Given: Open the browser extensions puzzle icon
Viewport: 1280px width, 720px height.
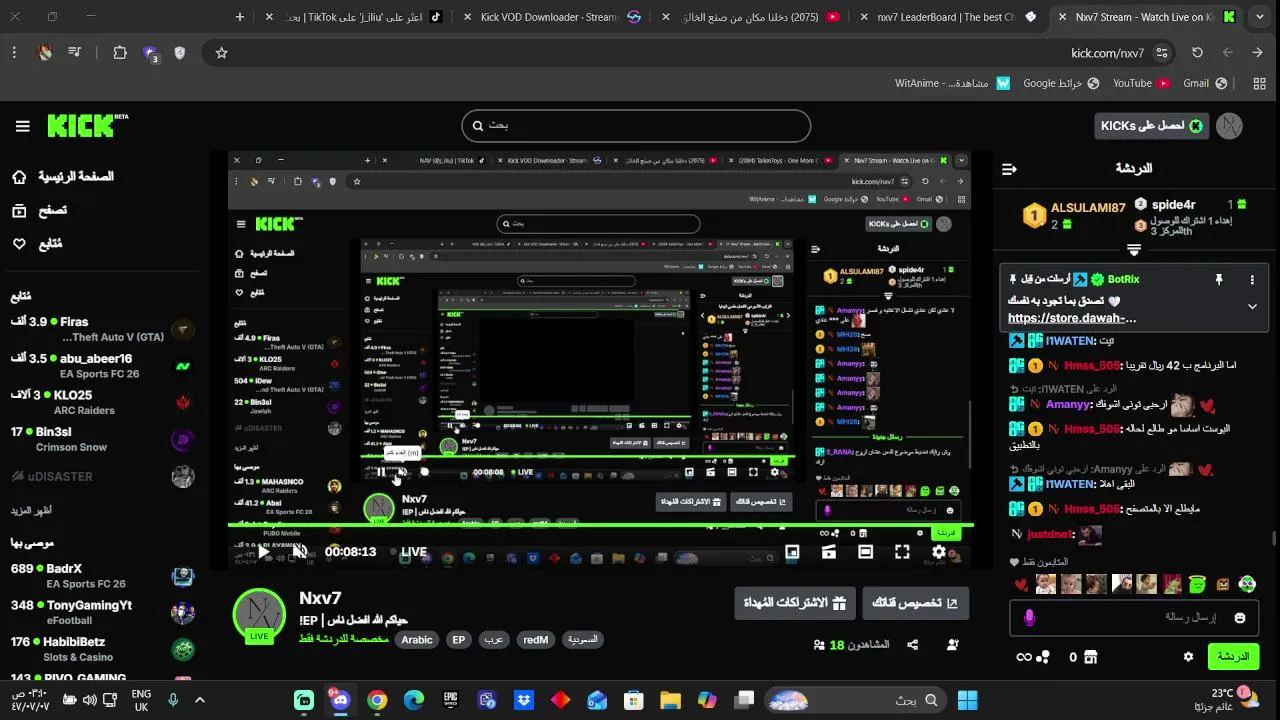Looking at the screenshot, I should 120,53.
